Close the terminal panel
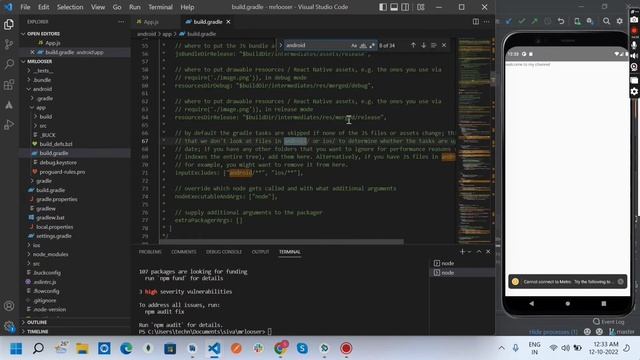Screen dimensions: 640x360 [x=488, y=252]
